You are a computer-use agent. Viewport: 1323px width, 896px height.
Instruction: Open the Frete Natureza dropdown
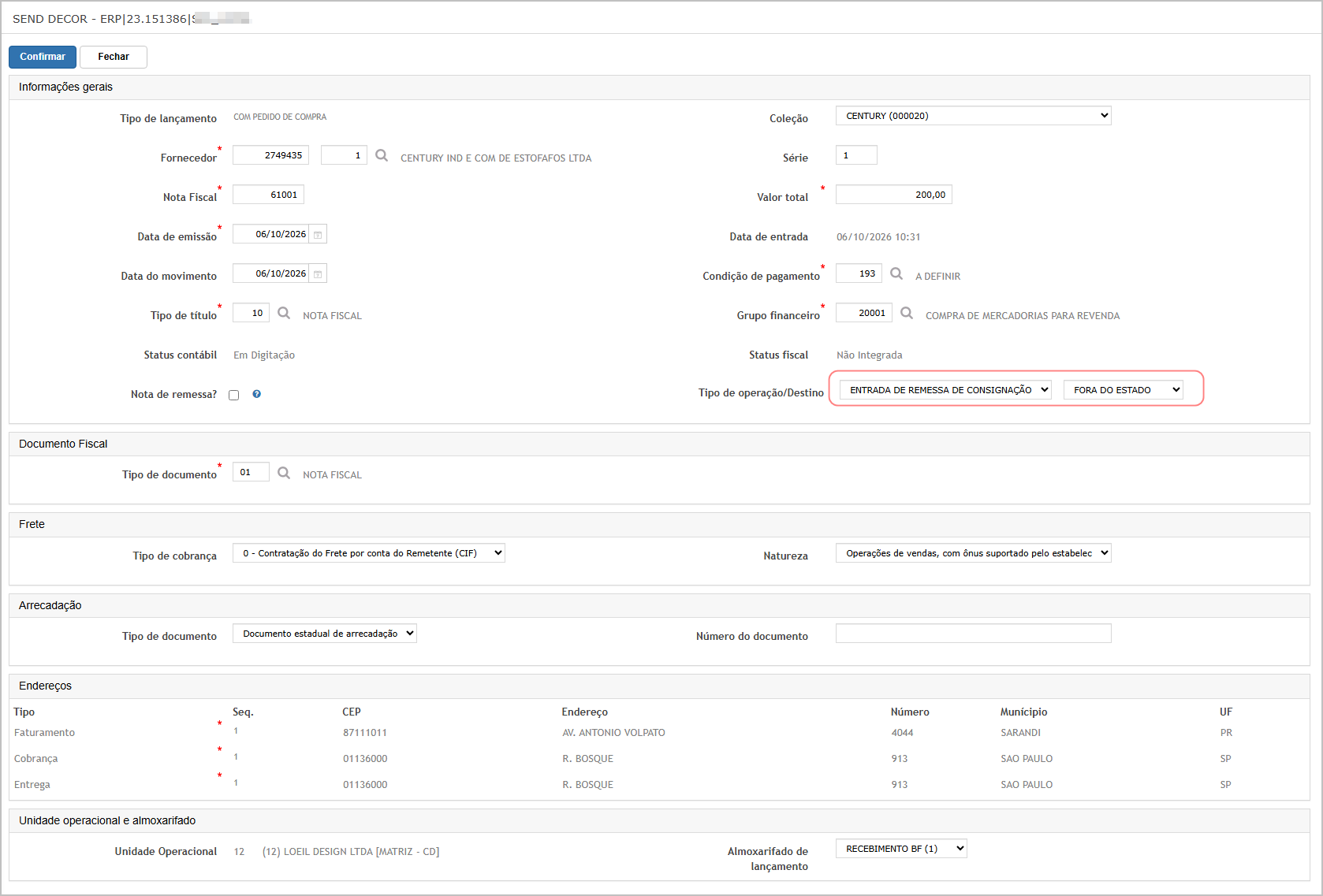coord(974,553)
